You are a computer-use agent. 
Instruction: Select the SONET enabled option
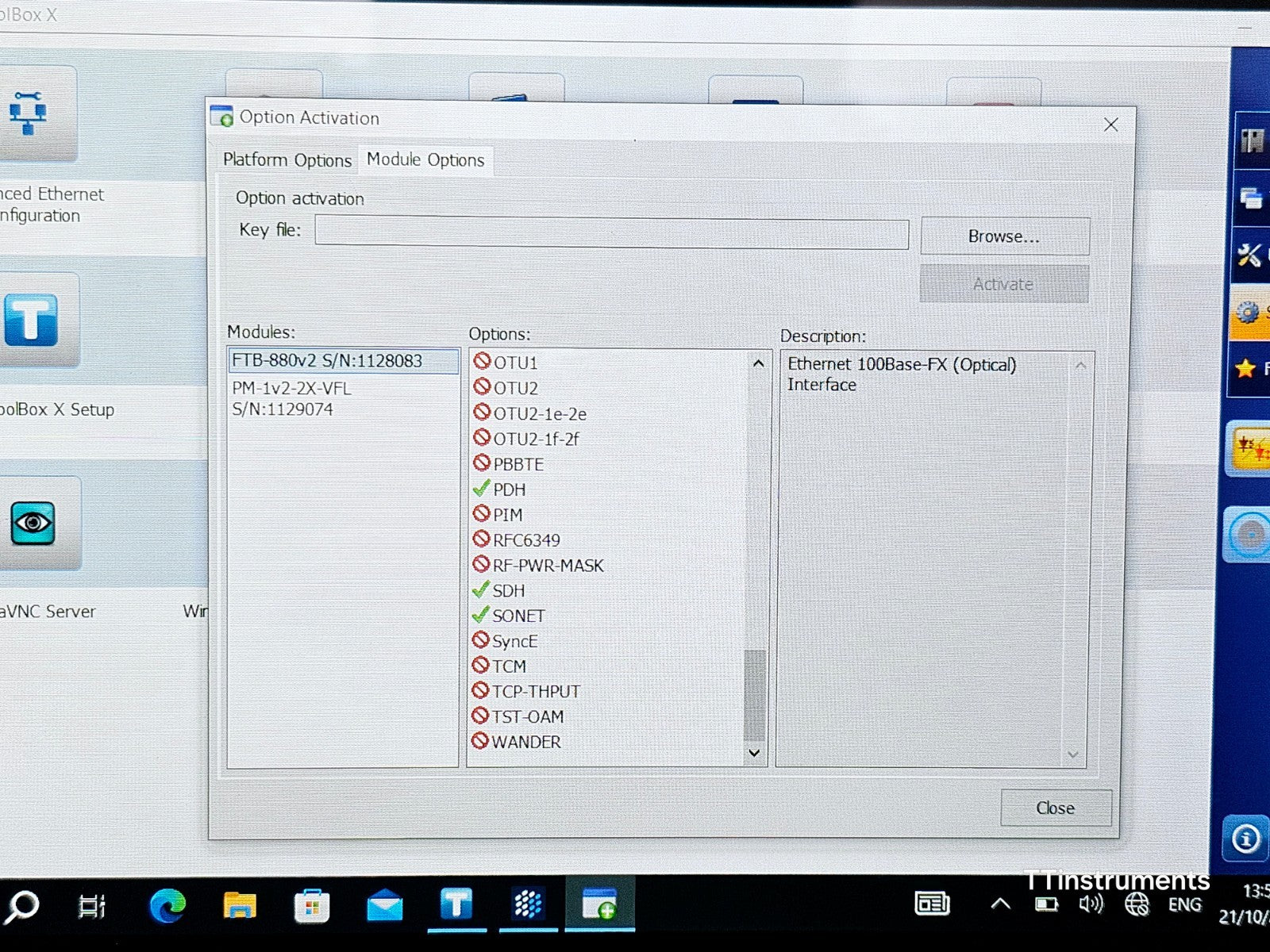(x=518, y=616)
